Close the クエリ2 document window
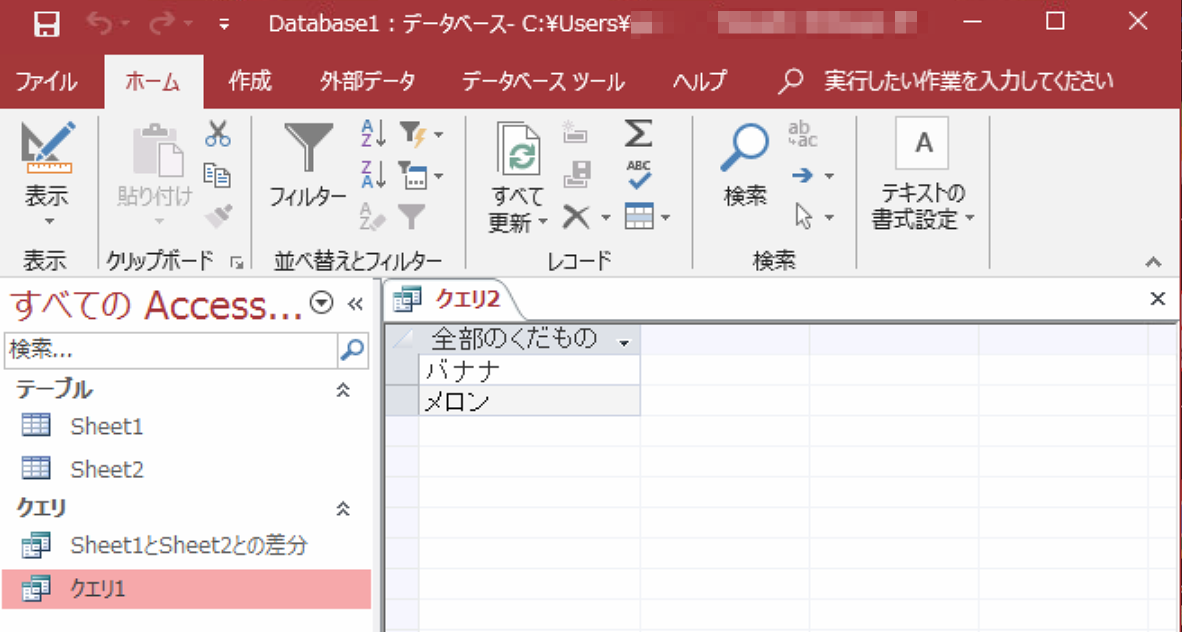This screenshot has height=632, width=1182. pyautogui.click(x=1158, y=299)
